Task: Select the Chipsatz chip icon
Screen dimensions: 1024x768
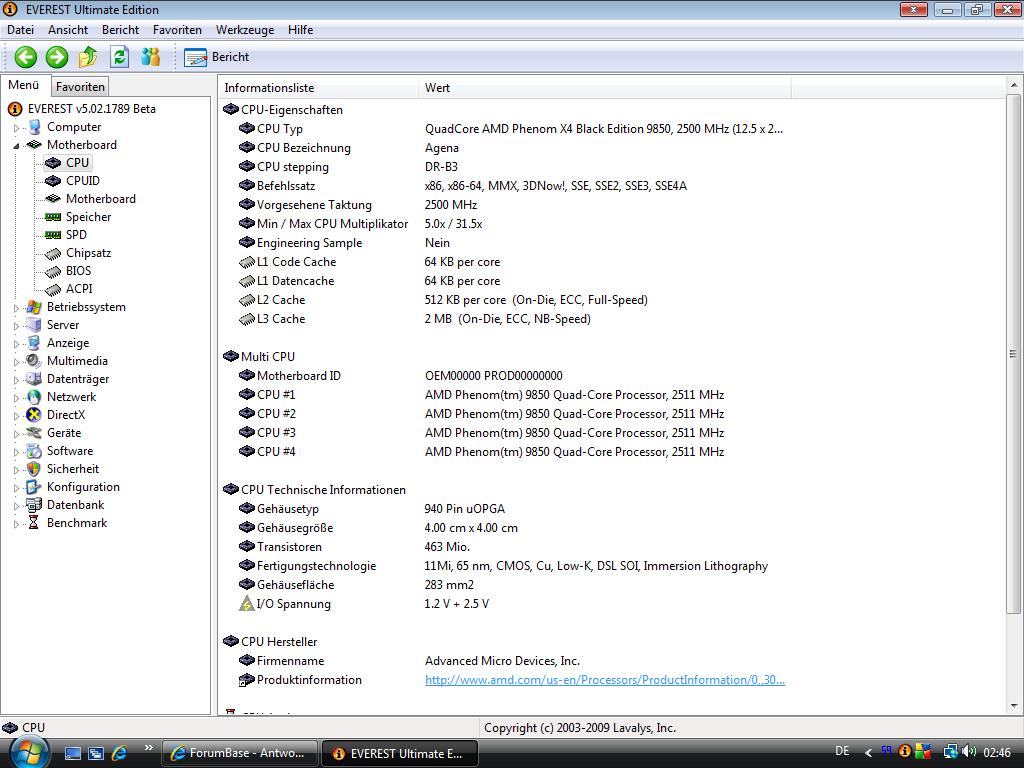Action: point(53,253)
